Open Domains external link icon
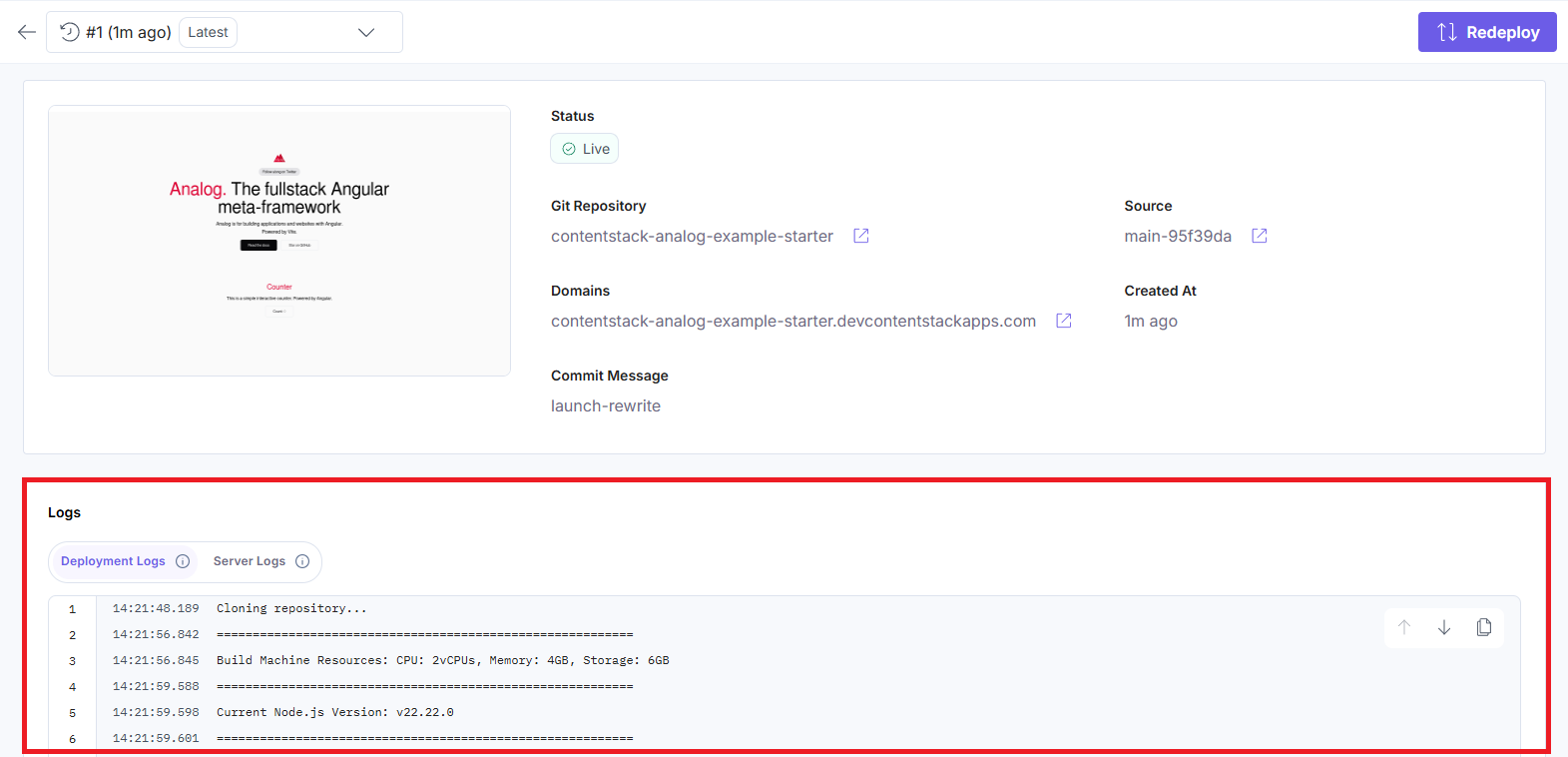This screenshot has height=757, width=1568. click(x=1064, y=321)
